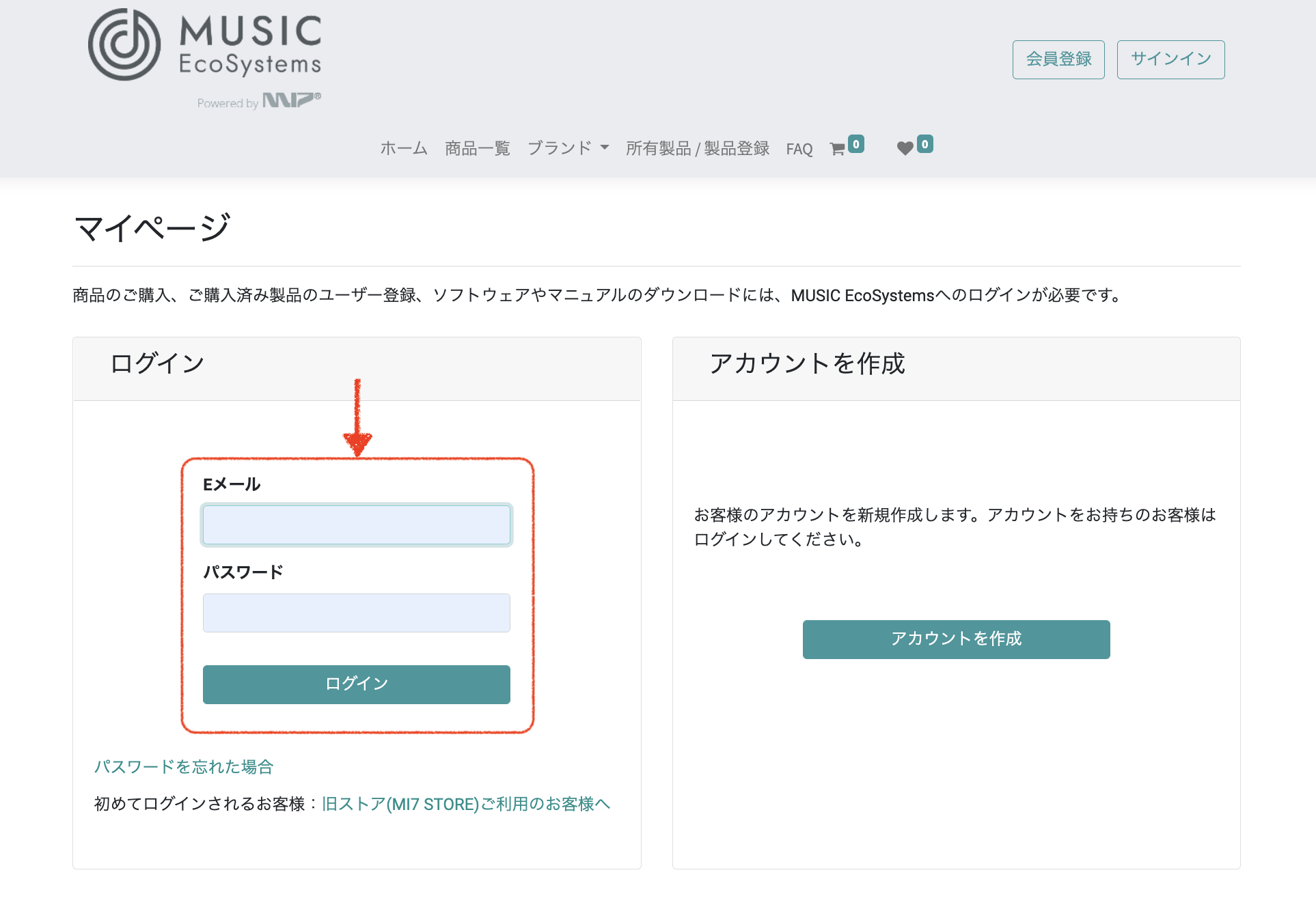Expand the ブランド dropdown menu

point(568,148)
